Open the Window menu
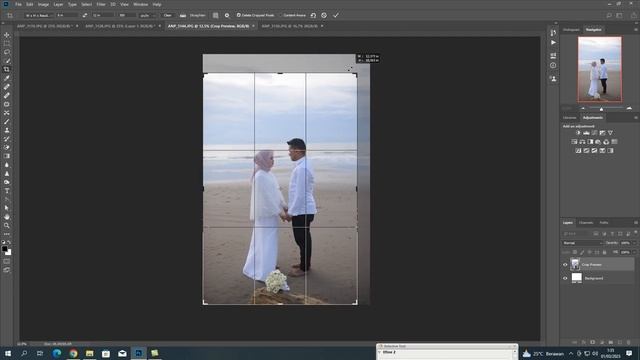640x360 pixels. (140, 4)
